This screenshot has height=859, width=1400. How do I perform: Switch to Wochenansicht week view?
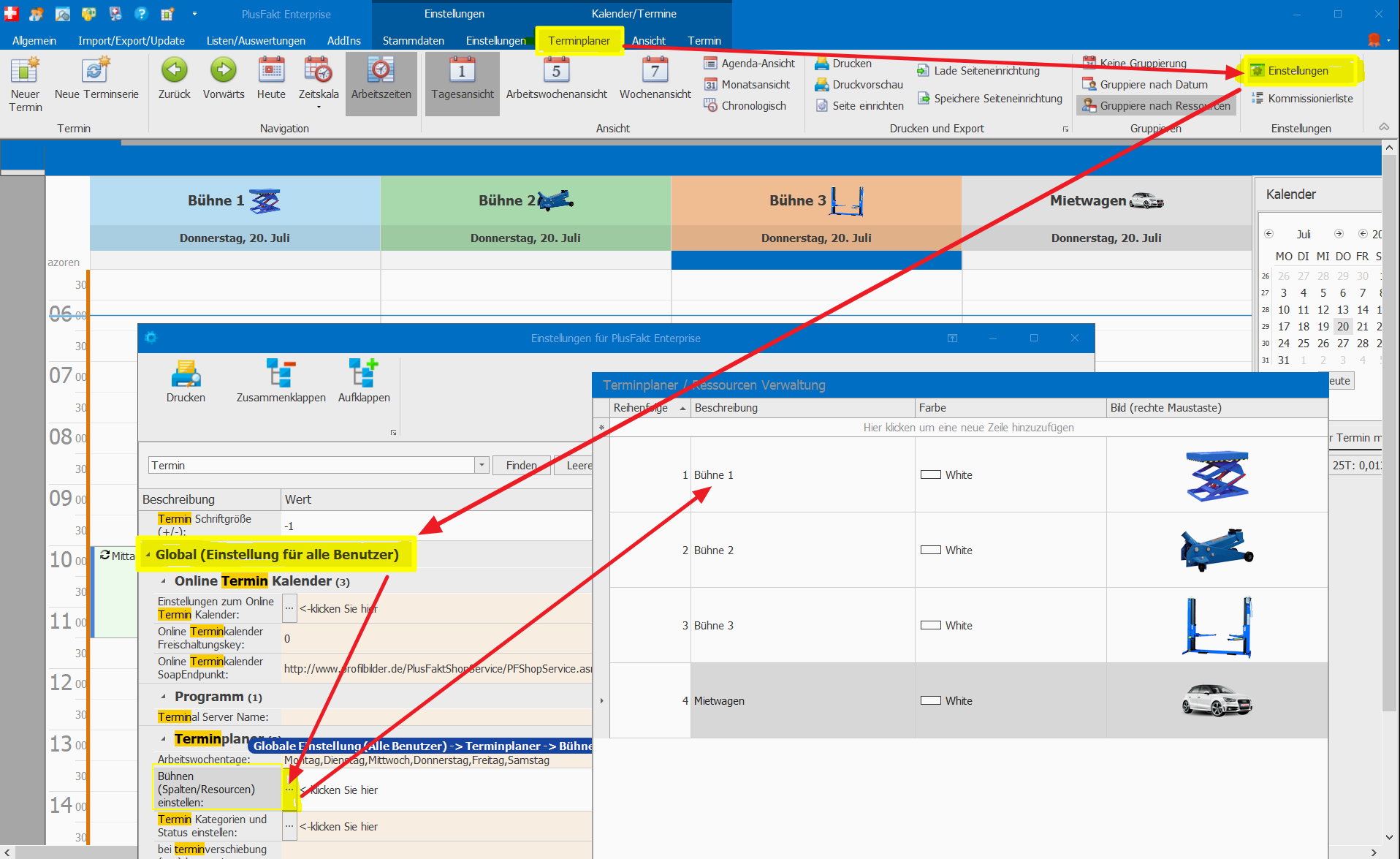tap(655, 79)
